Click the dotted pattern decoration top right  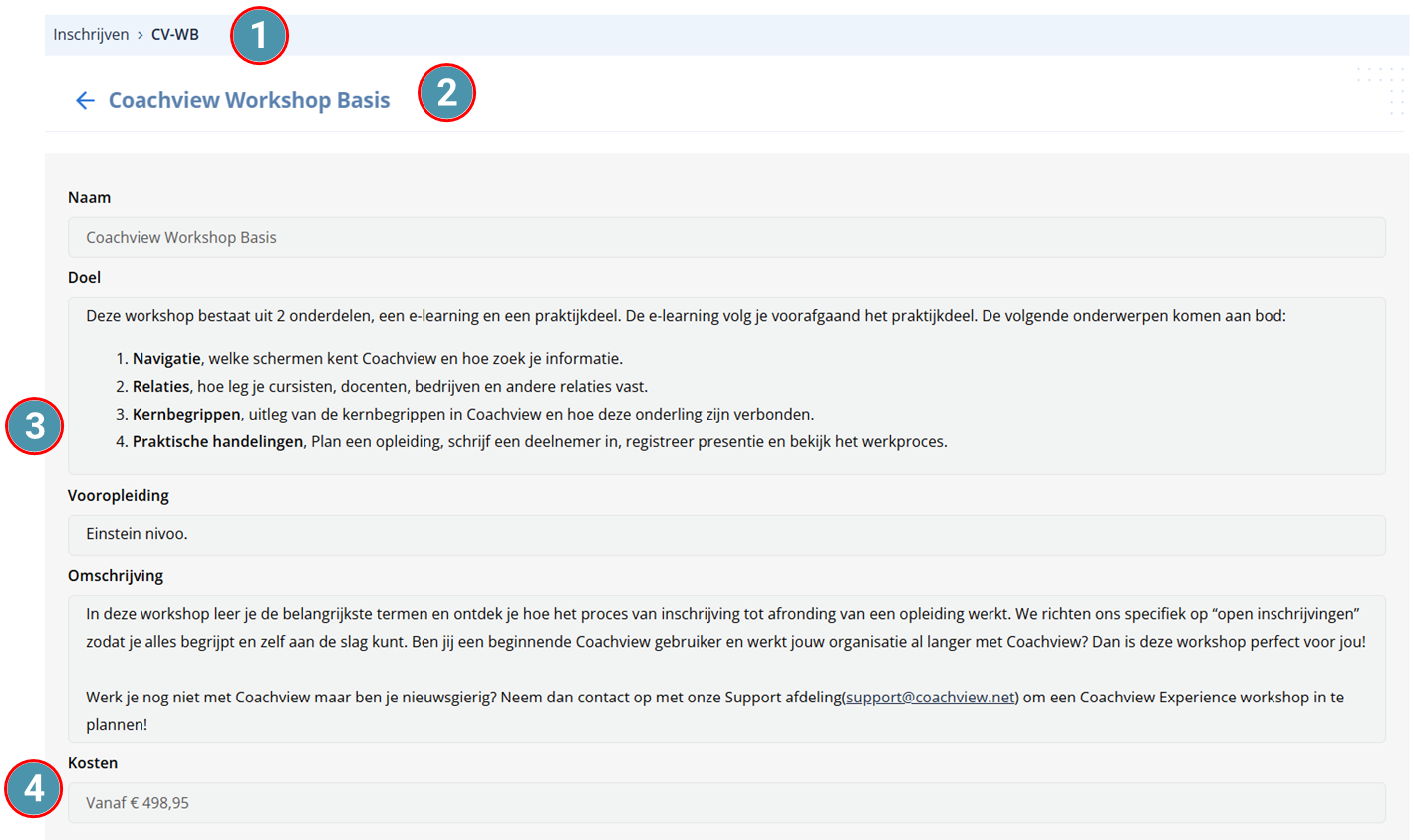[1381, 91]
